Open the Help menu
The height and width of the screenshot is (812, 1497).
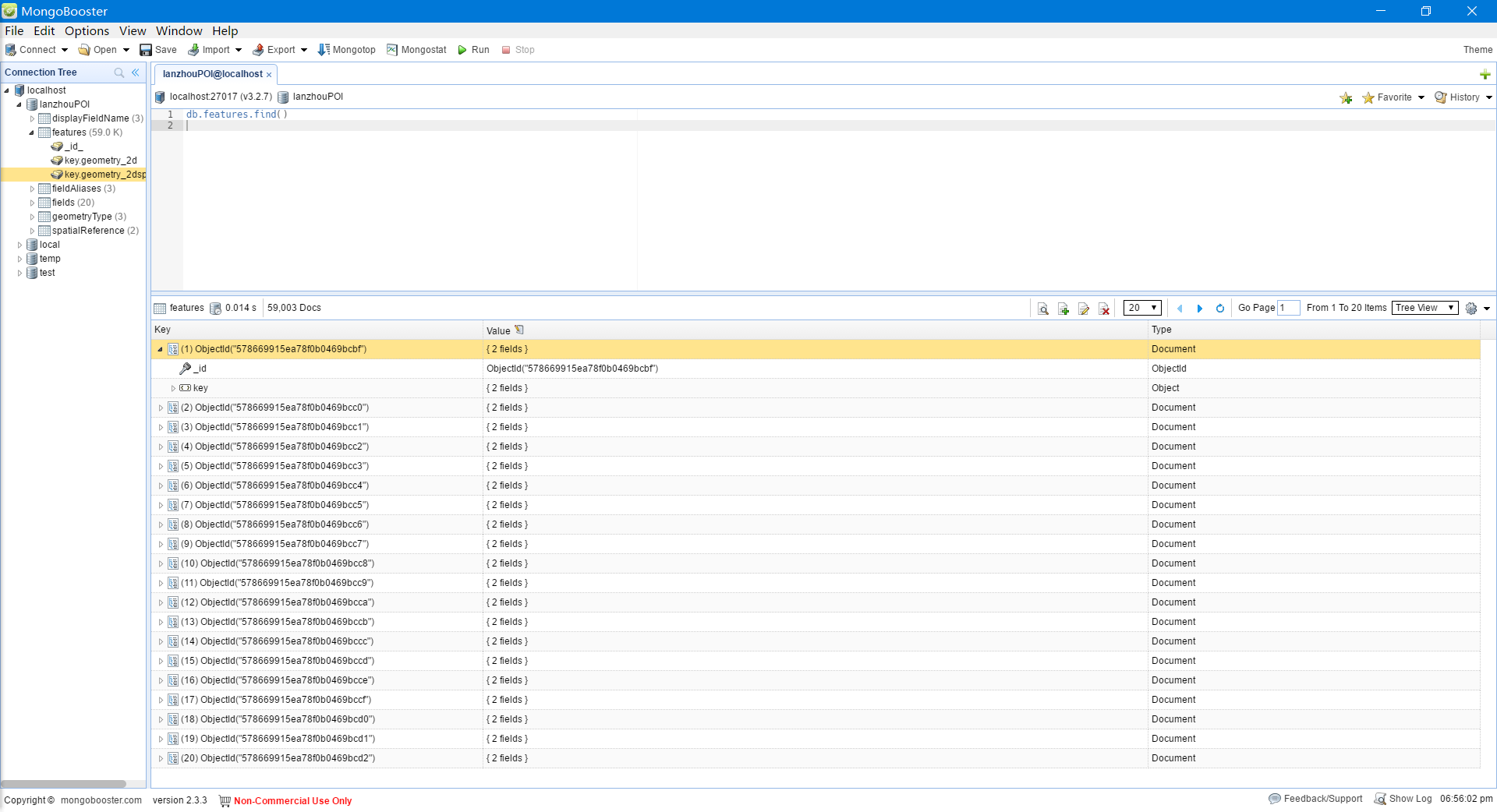click(225, 31)
